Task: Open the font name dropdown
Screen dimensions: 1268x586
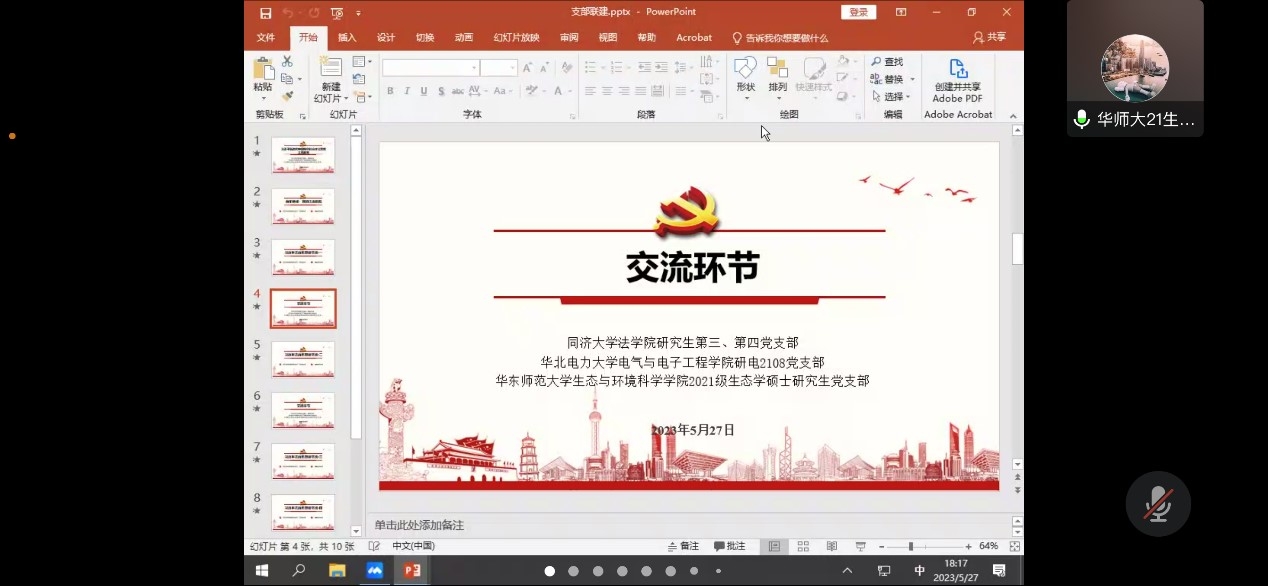Action: tap(474, 68)
